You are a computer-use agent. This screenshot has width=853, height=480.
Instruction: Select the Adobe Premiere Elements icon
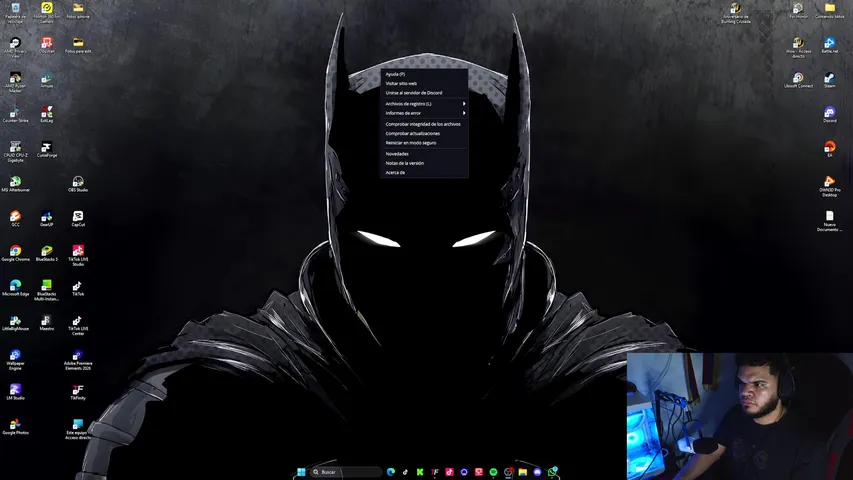tap(78, 360)
